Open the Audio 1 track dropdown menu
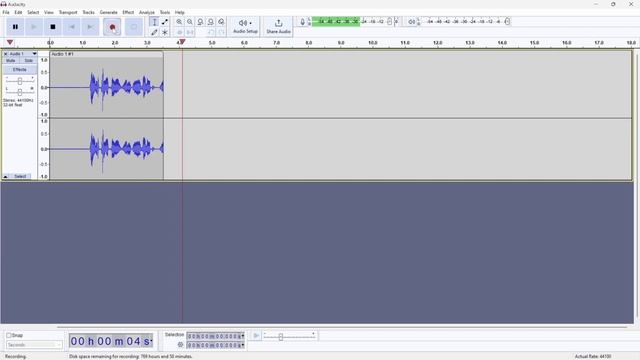Image resolution: width=640 pixels, height=360 pixels. point(34,54)
